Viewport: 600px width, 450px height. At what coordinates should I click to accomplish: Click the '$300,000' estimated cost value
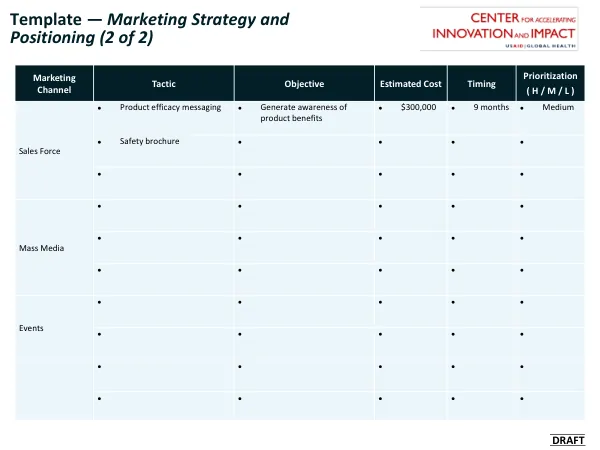tap(418, 107)
